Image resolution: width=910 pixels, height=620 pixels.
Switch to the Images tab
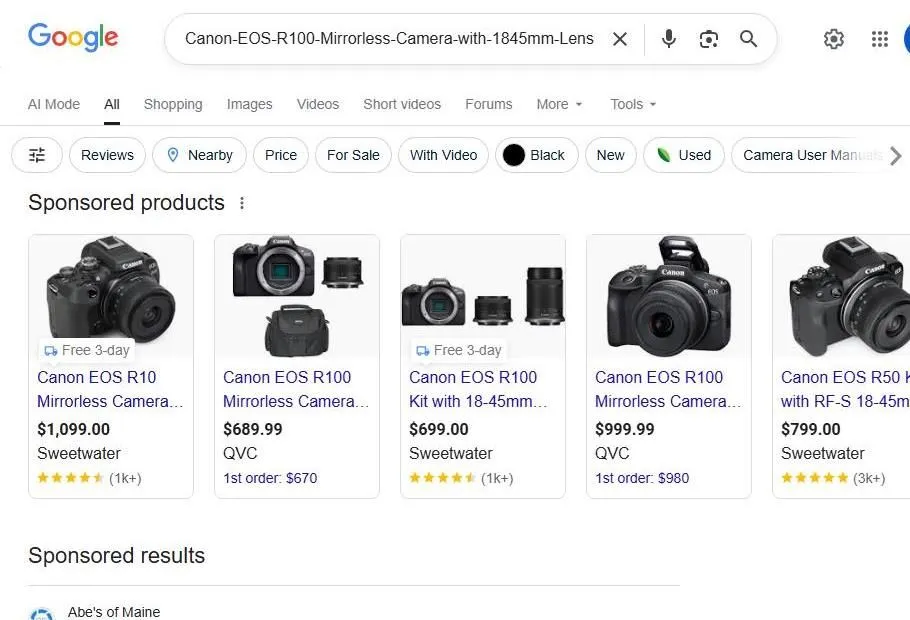tap(249, 104)
